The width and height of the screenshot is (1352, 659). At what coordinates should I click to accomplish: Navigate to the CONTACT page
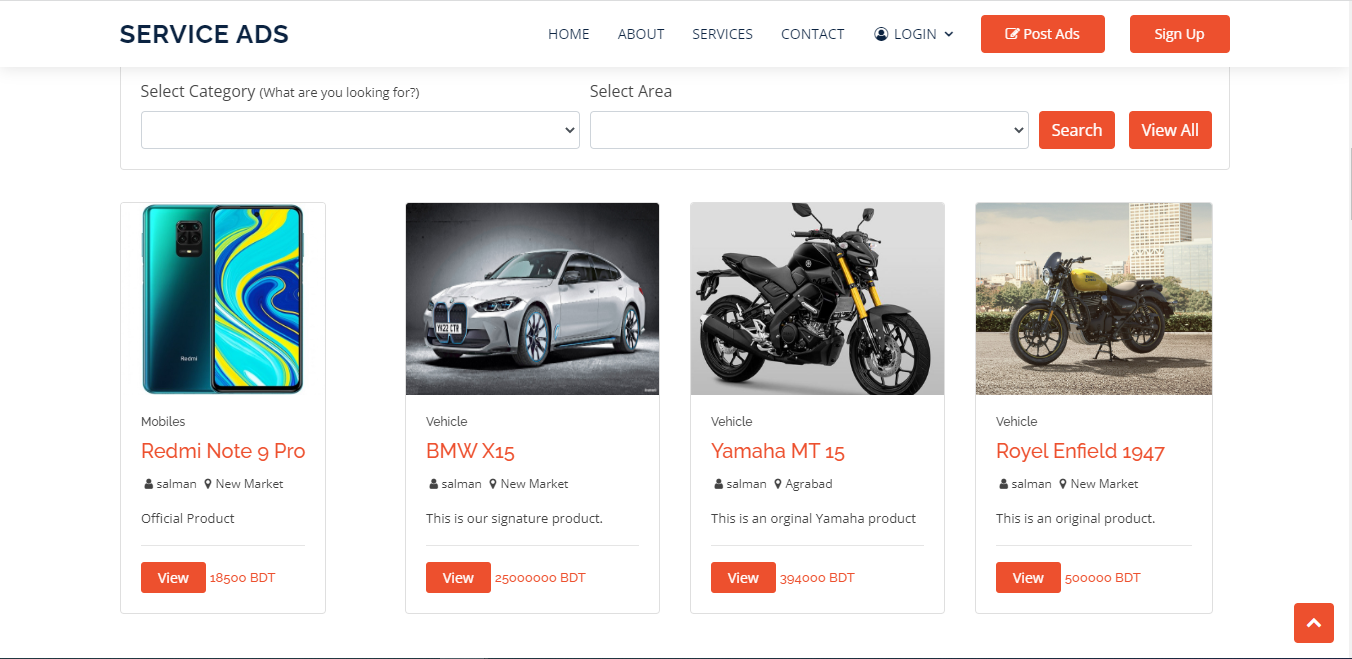pos(813,34)
